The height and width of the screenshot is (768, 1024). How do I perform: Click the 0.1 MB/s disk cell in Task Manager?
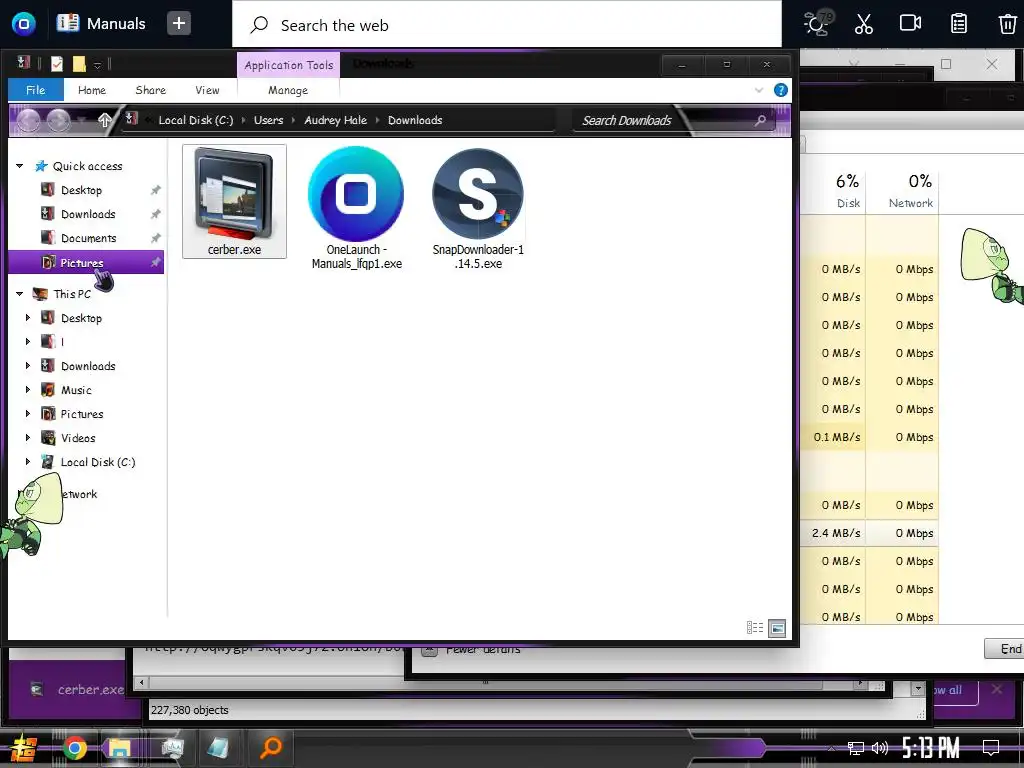835,438
